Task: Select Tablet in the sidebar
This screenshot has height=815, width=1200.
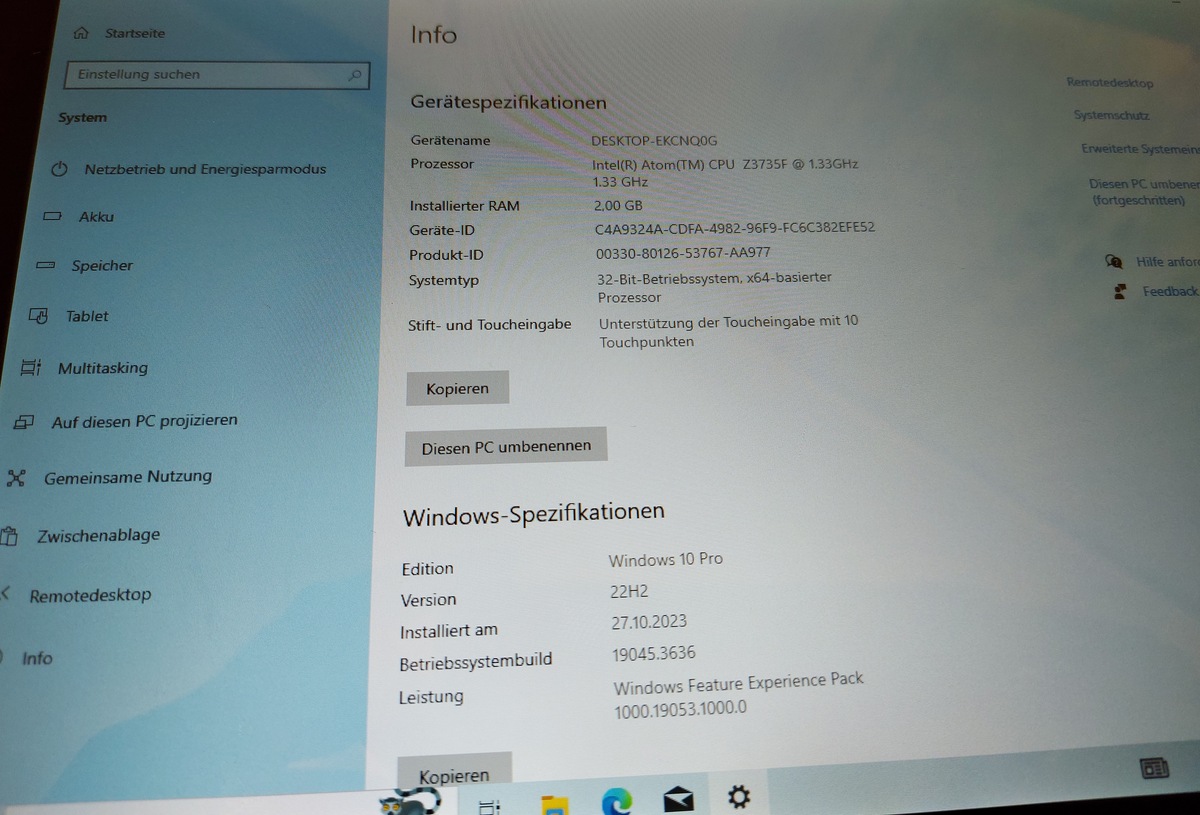Action: [x=87, y=316]
